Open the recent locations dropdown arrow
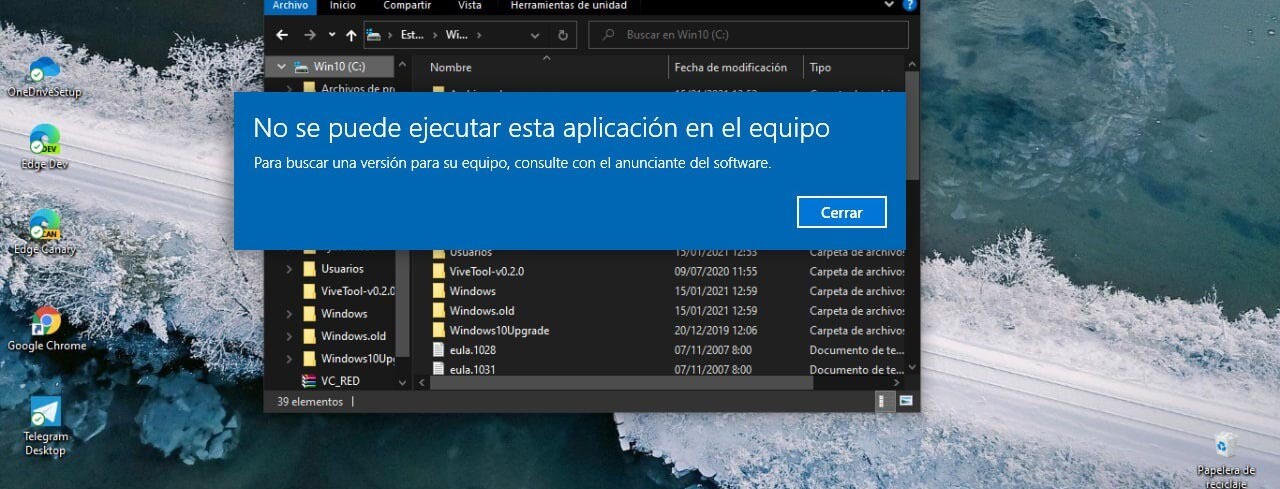This screenshot has height=489, width=1280. [x=332, y=35]
